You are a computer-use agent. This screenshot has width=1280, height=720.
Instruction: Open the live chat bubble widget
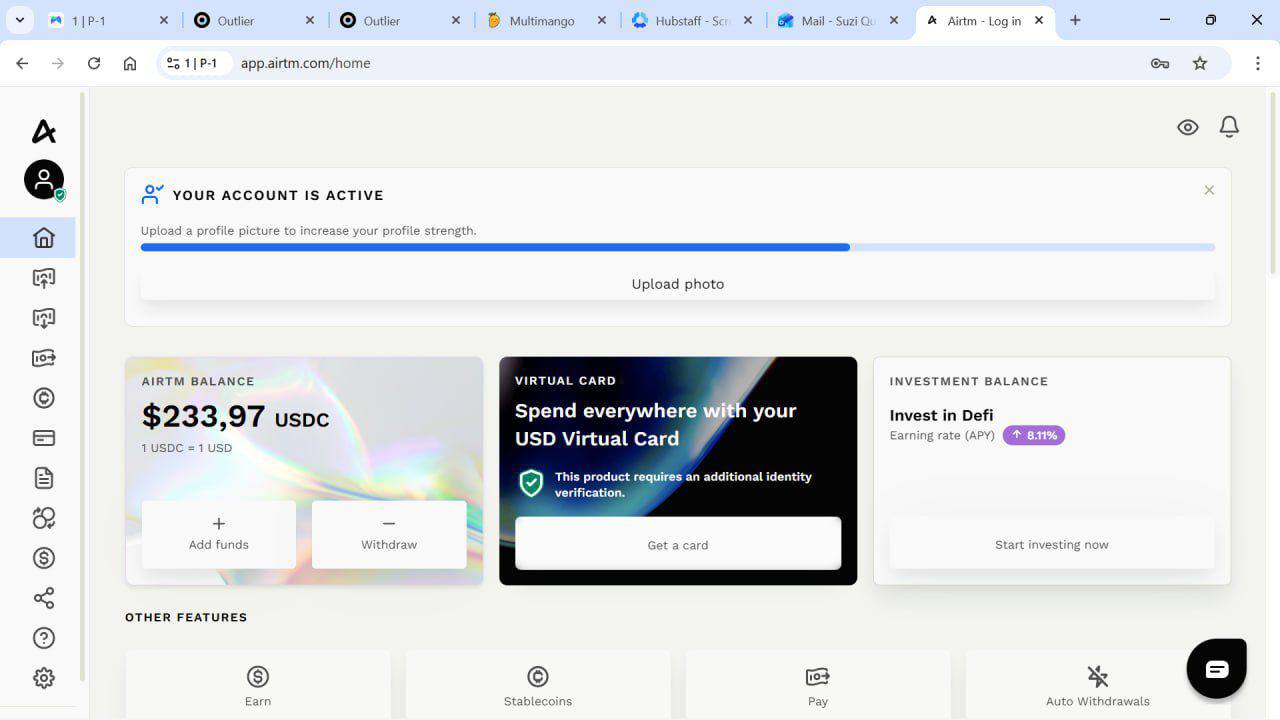[1216, 669]
